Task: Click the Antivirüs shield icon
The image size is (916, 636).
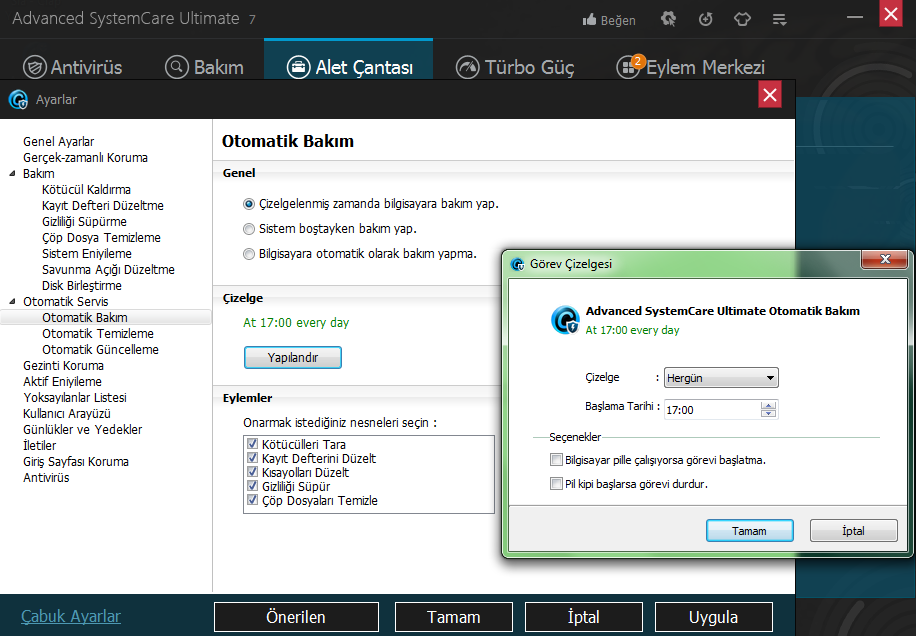Action: coord(35,67)
